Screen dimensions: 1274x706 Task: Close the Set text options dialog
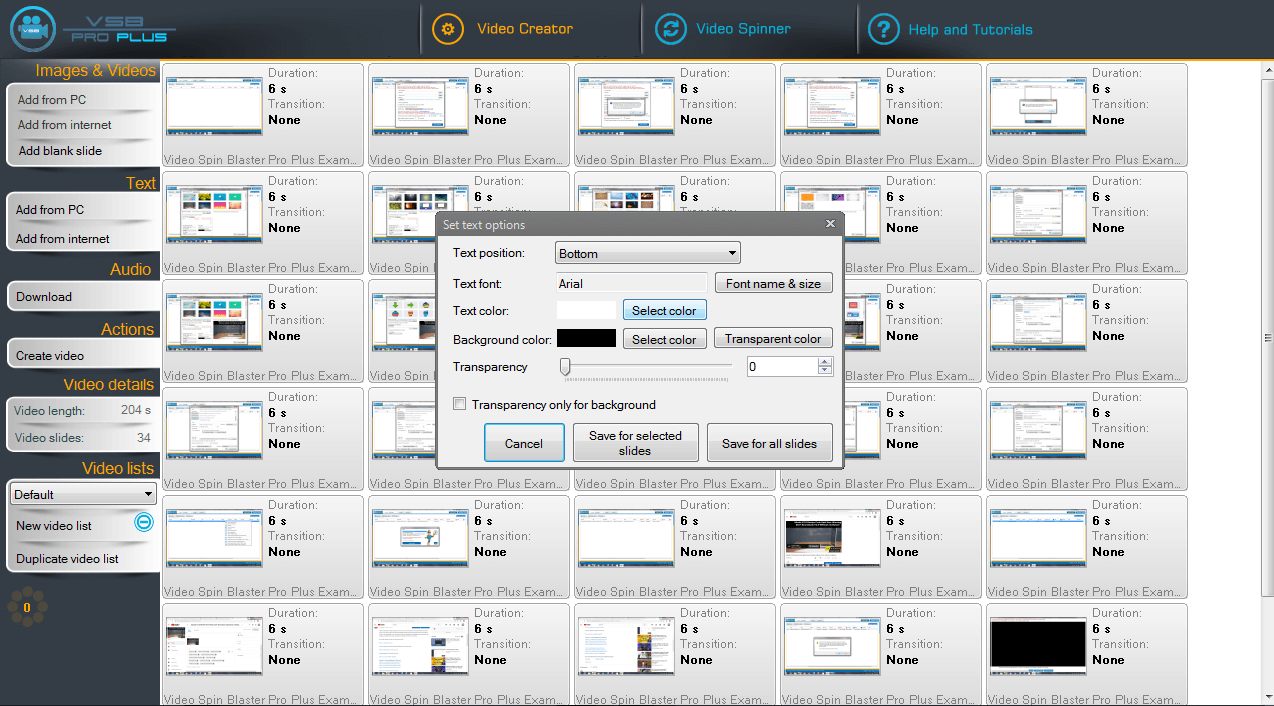(830, 224)
